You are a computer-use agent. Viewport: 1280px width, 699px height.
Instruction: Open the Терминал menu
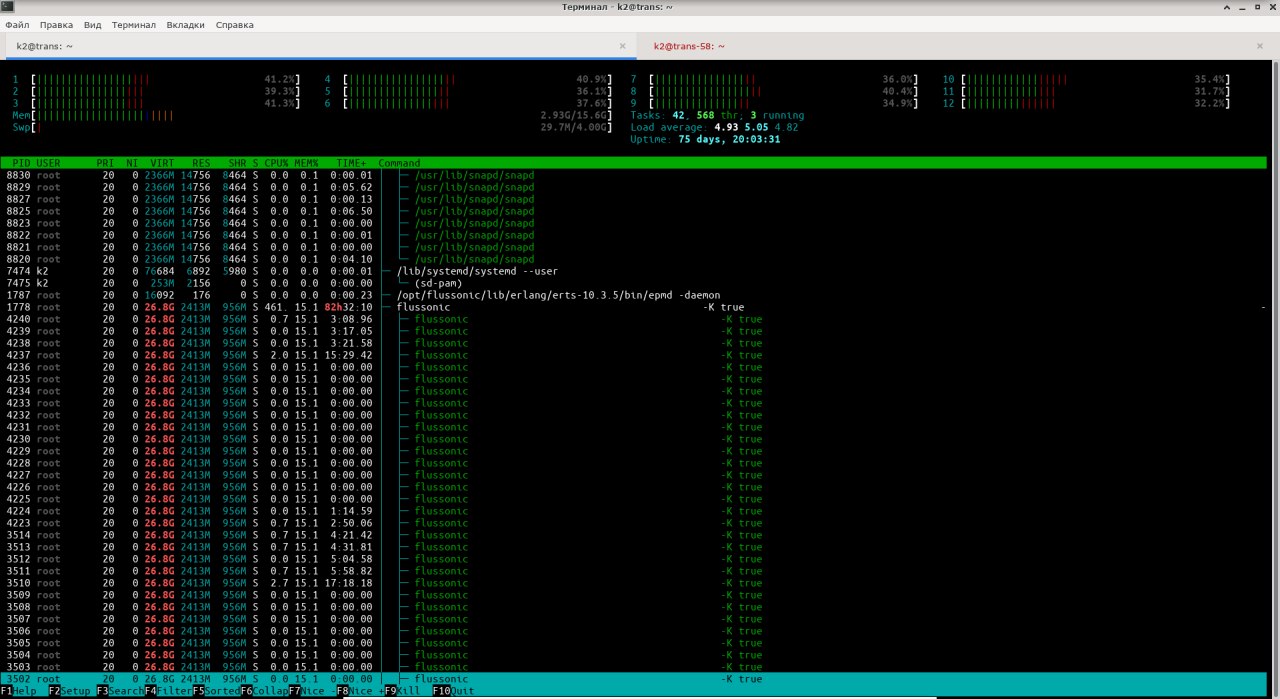click(x=133, y=24)
